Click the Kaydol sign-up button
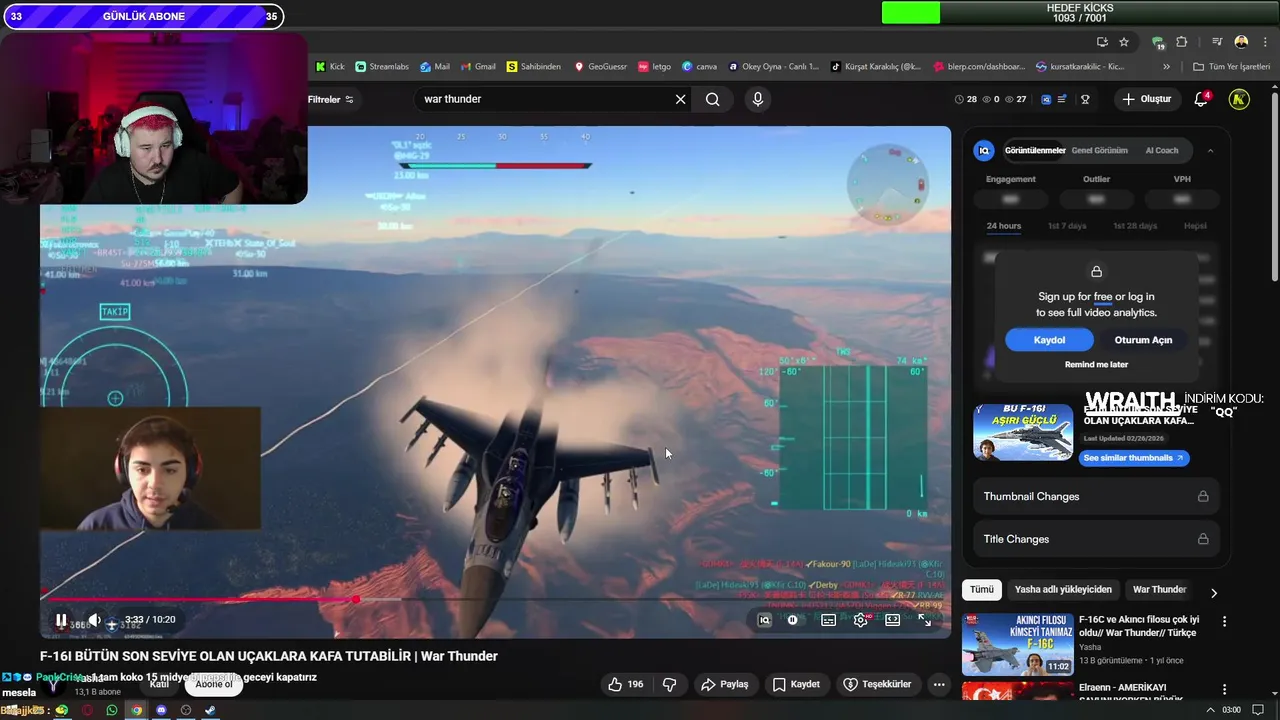The height and width of the screenshot is (720, 1280). coord(1049,340)
